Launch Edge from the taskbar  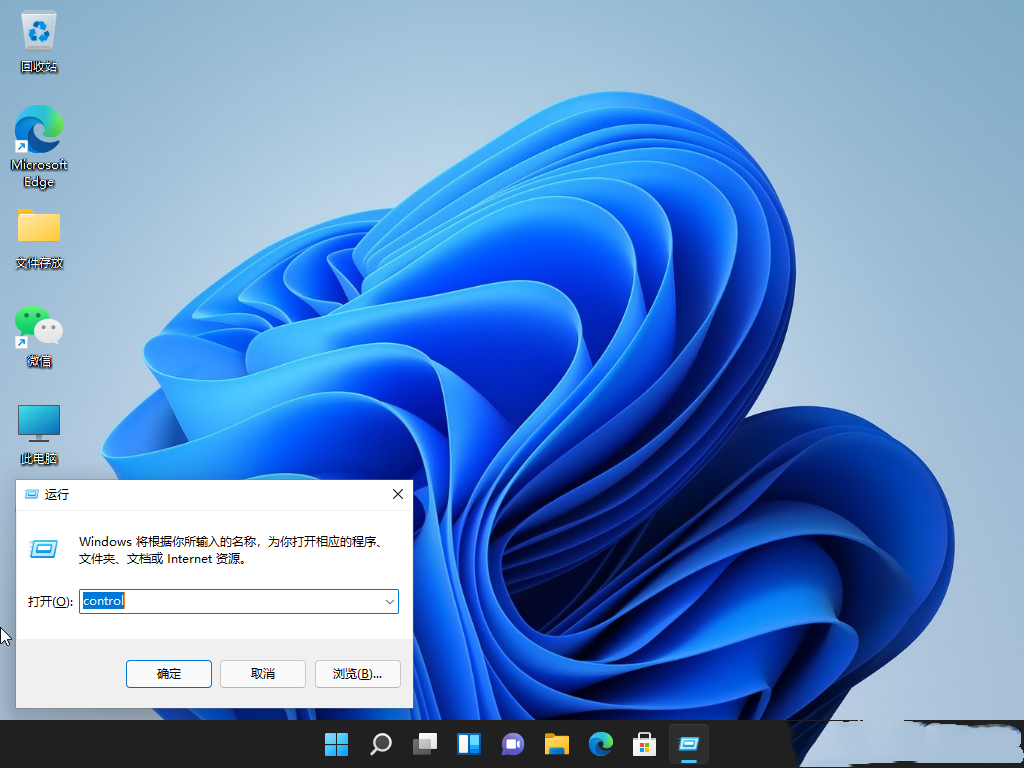tap(600, 744)
